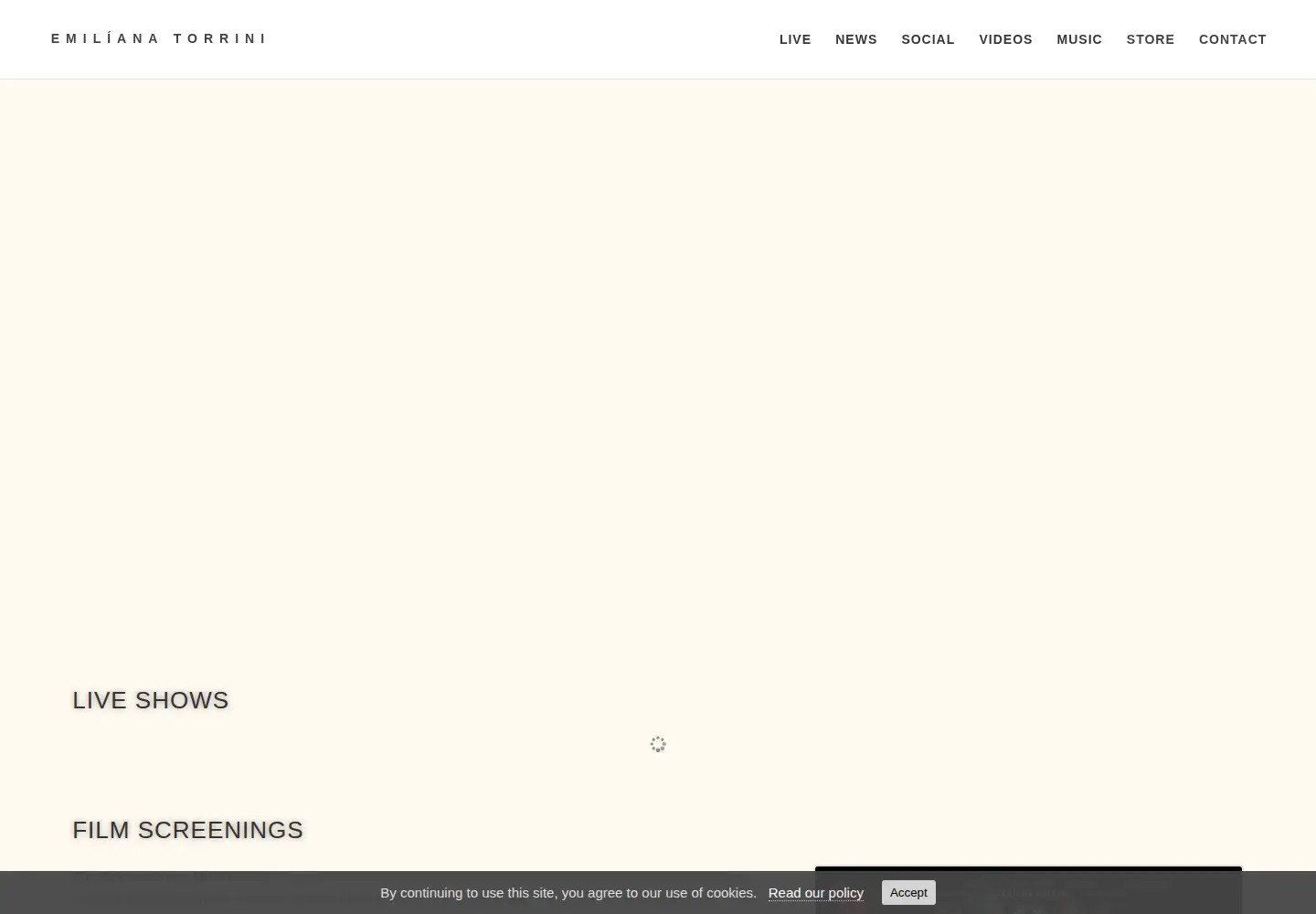This screenshot has width=1316, height=914.
Task: Navigate to MUSIC
Action: coord(1079,39)
